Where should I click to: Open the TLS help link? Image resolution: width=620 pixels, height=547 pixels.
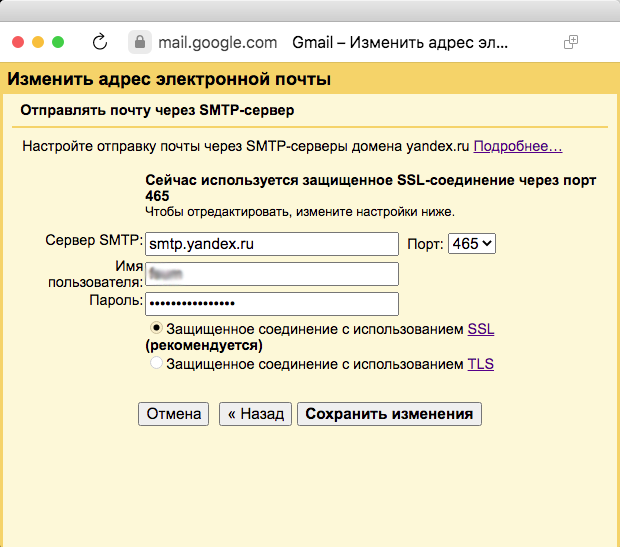point(481,364)
